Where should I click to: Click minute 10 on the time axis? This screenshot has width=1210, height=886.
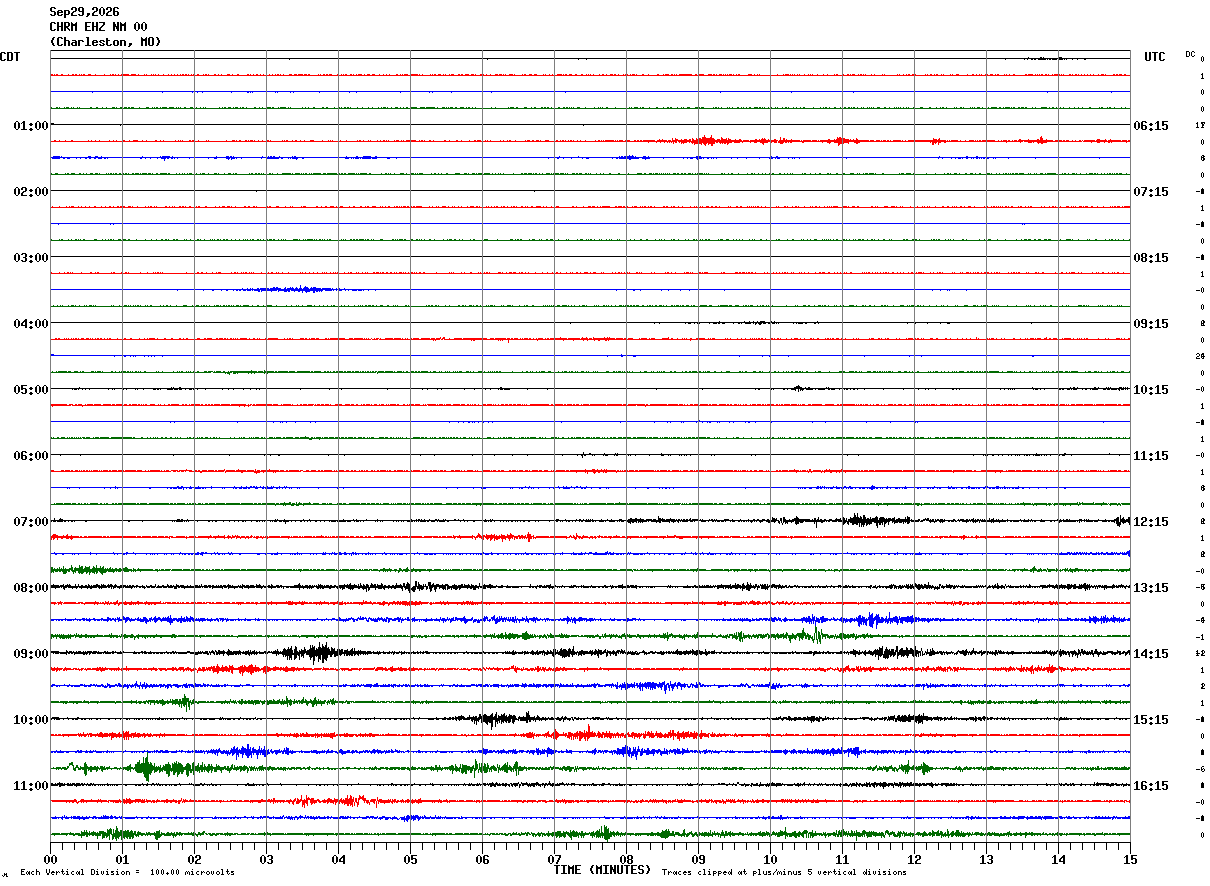(770, 859)
